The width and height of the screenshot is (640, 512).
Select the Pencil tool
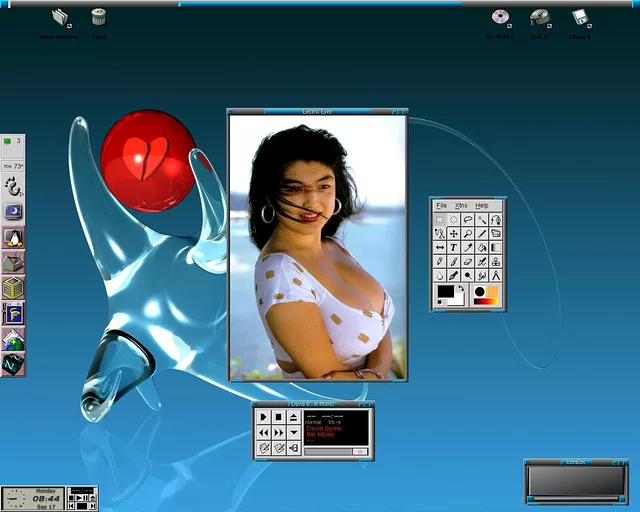(439, 261)
